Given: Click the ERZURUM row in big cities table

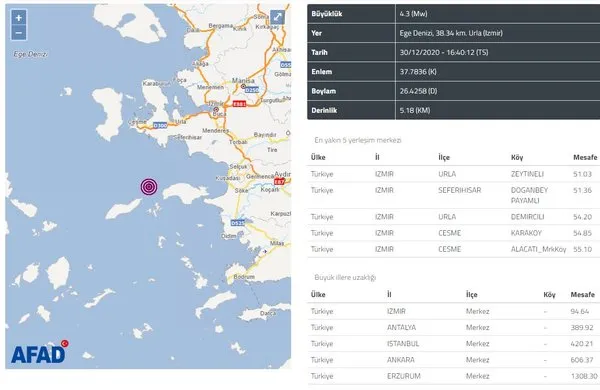Looking at the screenshot, I should tap(453, 376).
